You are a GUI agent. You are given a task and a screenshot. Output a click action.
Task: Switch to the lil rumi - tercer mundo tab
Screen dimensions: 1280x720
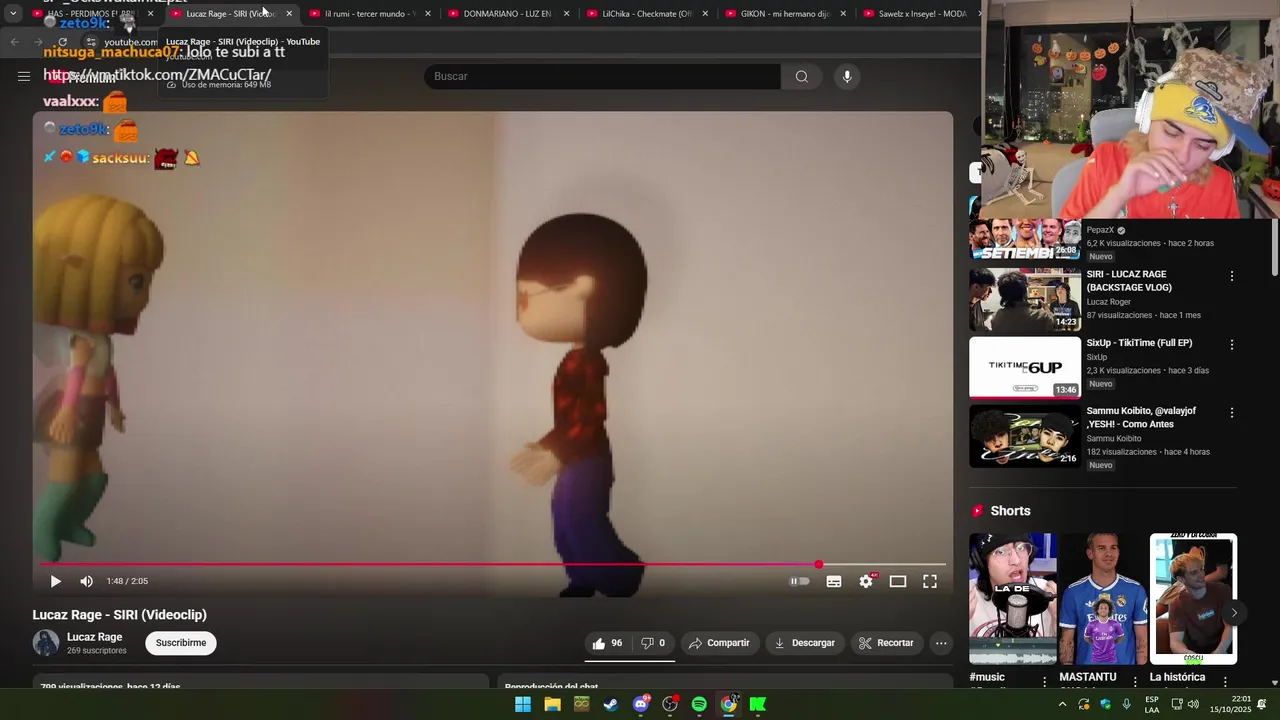coord(370,14)
